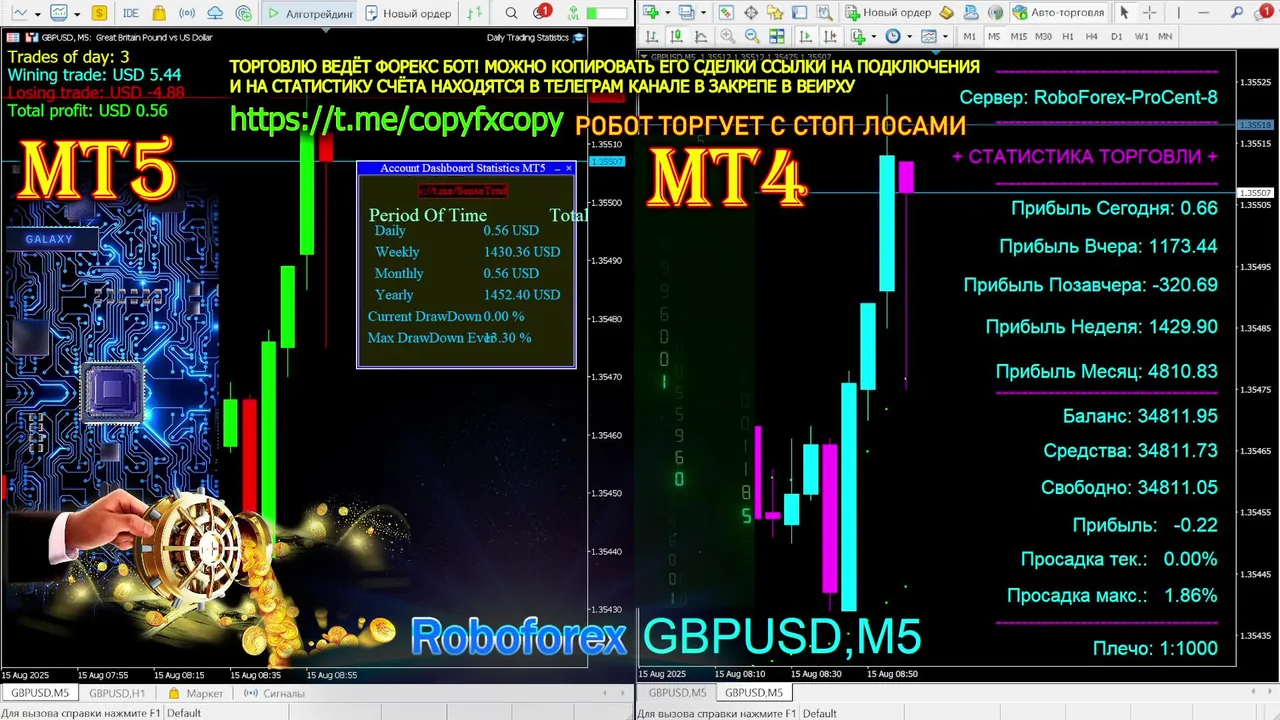1280x720 pixels.
Task: Select M15 timeframe in MT4
Action: [x=1018, y=36]
